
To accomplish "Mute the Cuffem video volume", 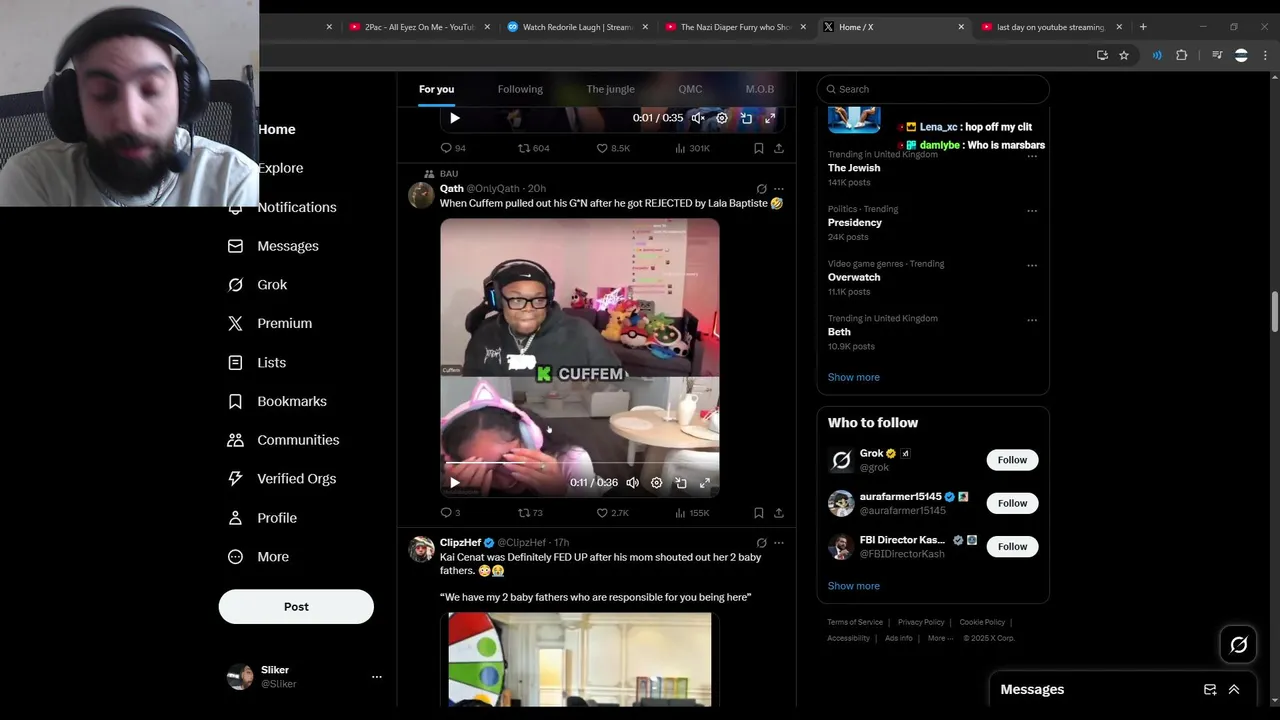I will tap(632, 482).
